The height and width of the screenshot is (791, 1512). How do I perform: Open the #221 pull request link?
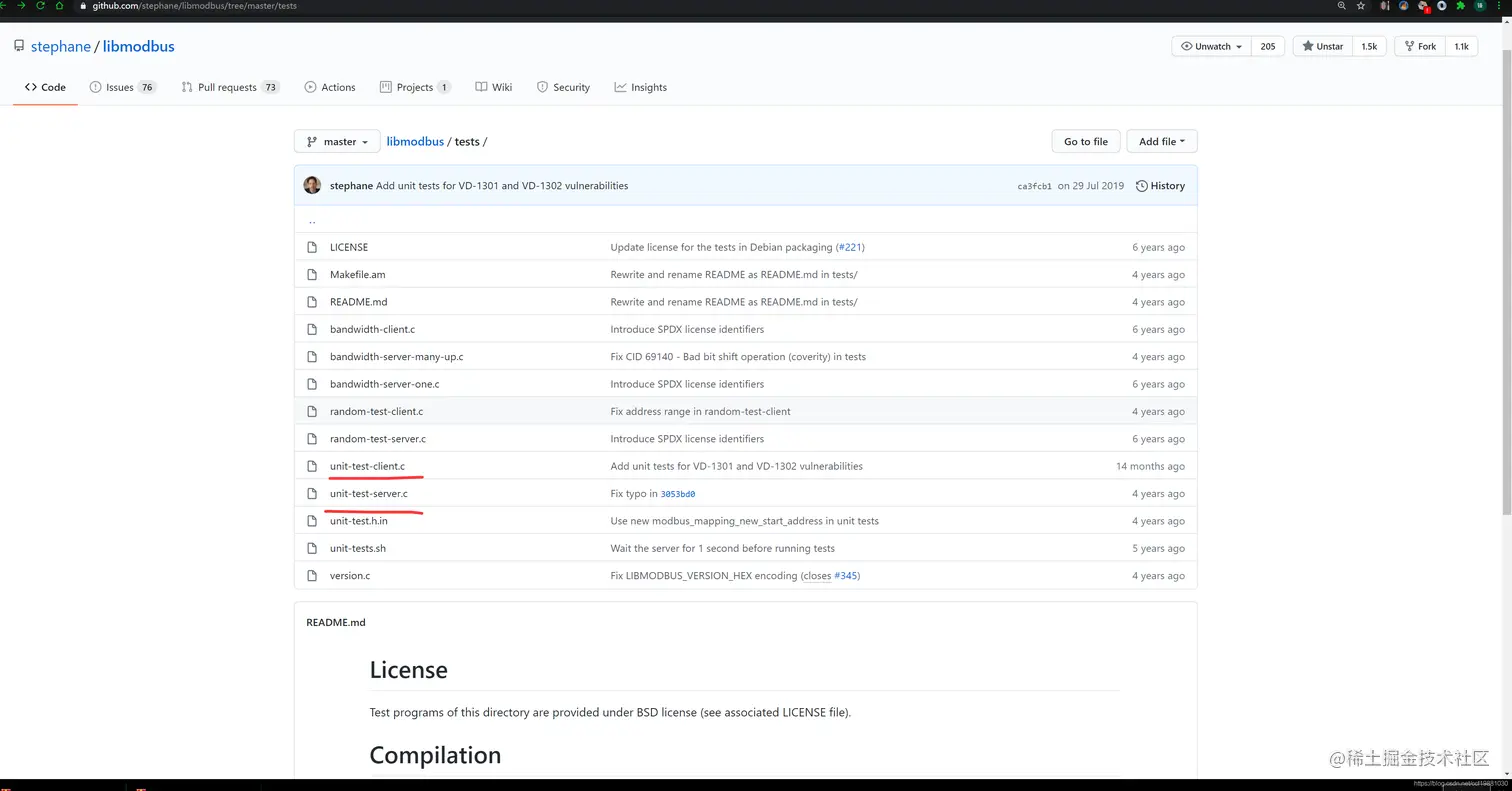[849, 247]
